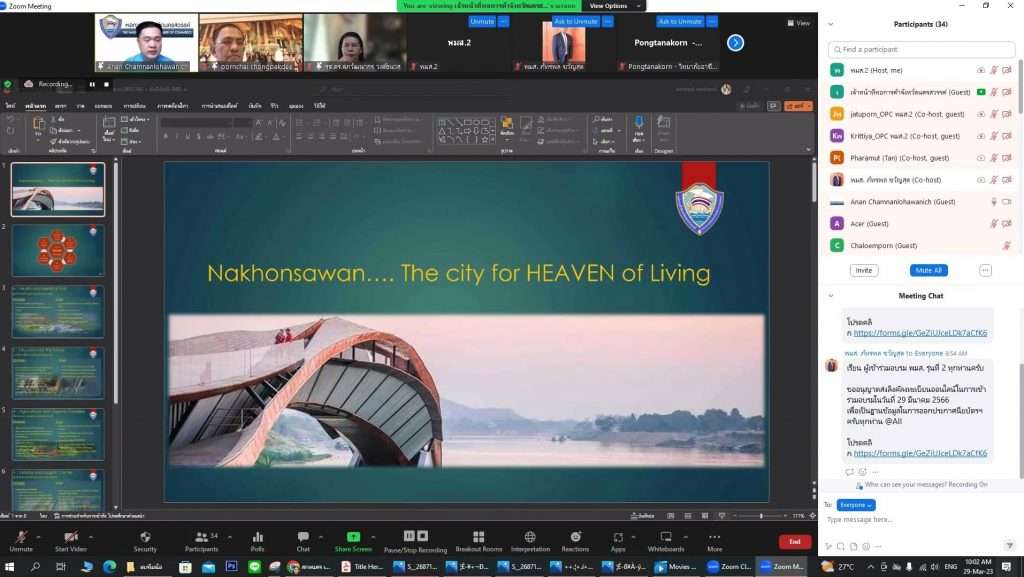This screenshot has width=1024, height=577.
Task: Click the Invite button
Action: click(864, 270)
